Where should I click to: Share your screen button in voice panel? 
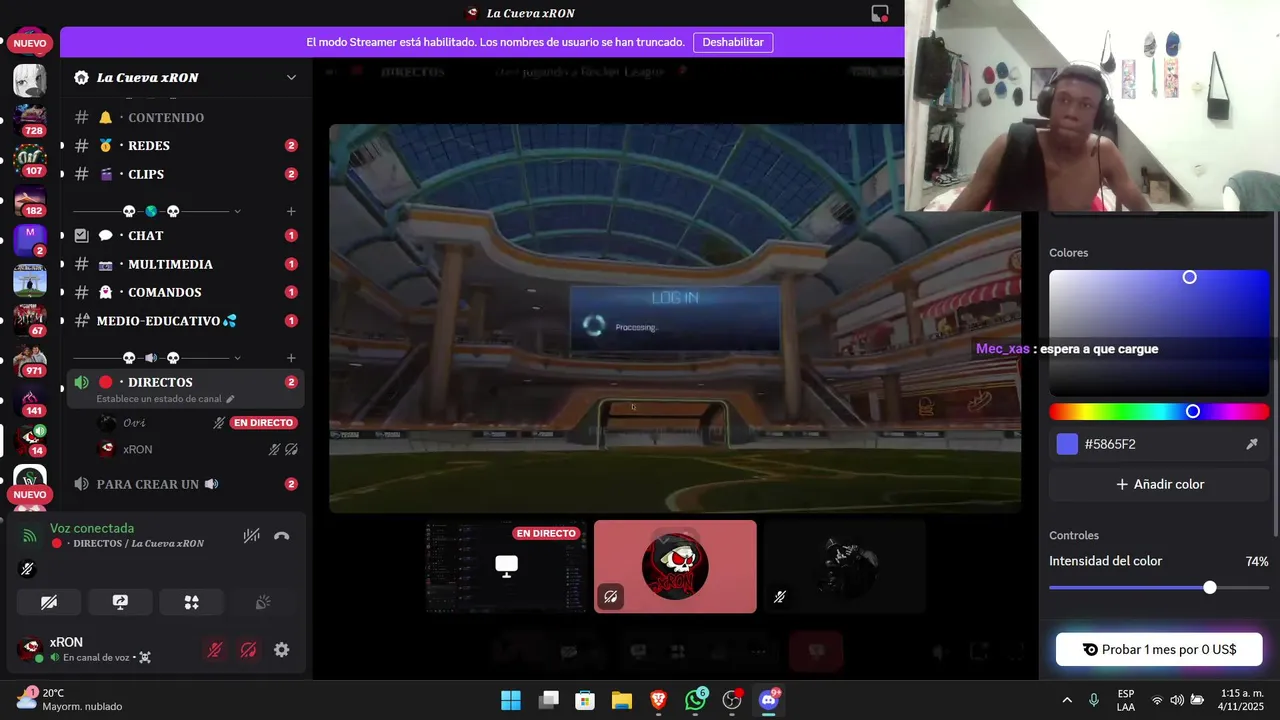[120, 602]
